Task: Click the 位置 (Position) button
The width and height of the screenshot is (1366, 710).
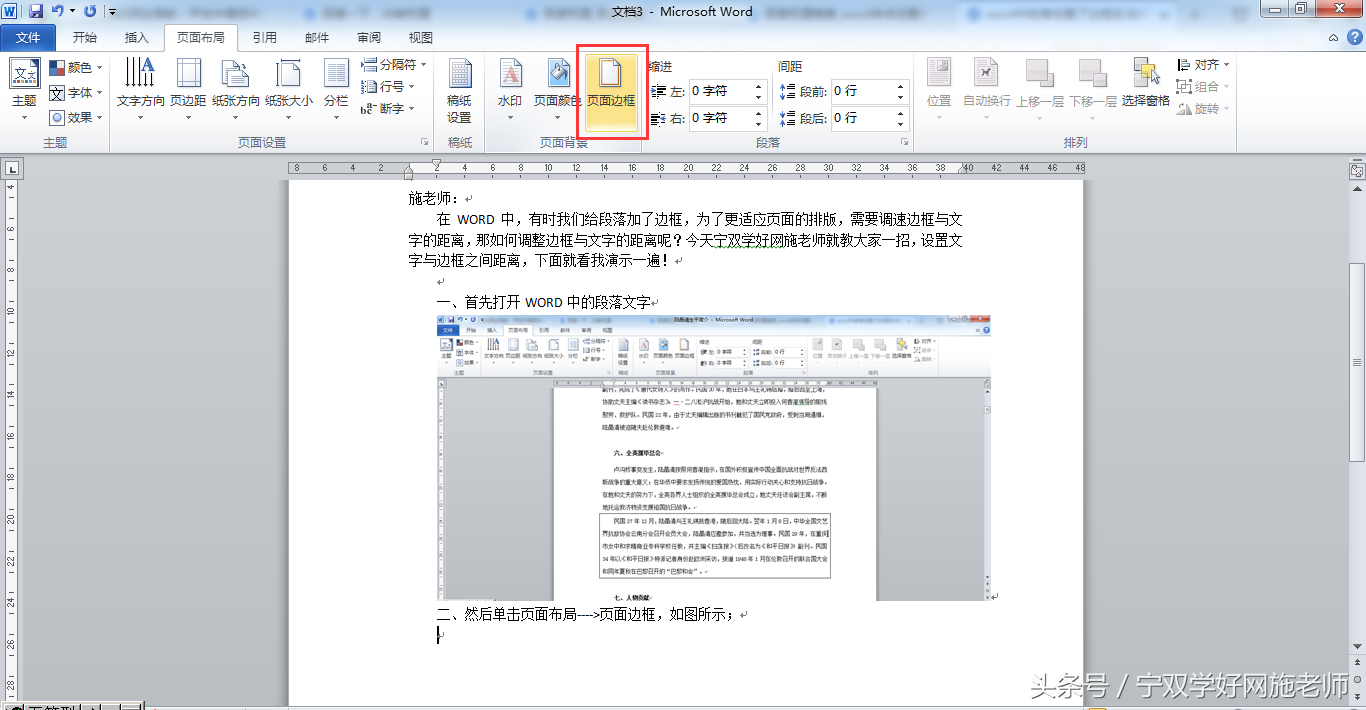Action: coord(939,89)
